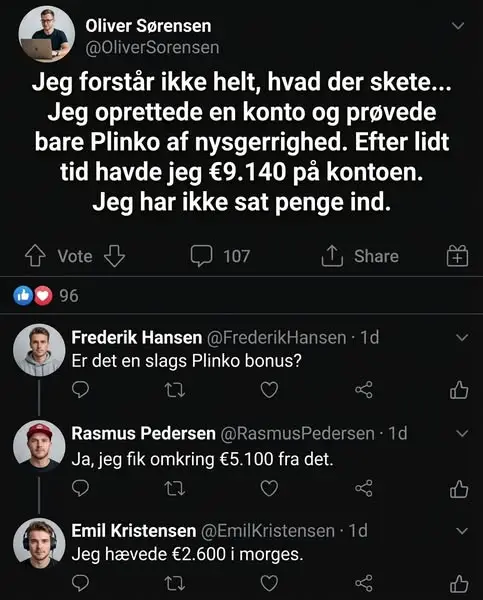The height and width of the screenshot is (600, 483).
Task: Like Rasmus Pedersen's comment with the heart
Action: coord(269,488)
